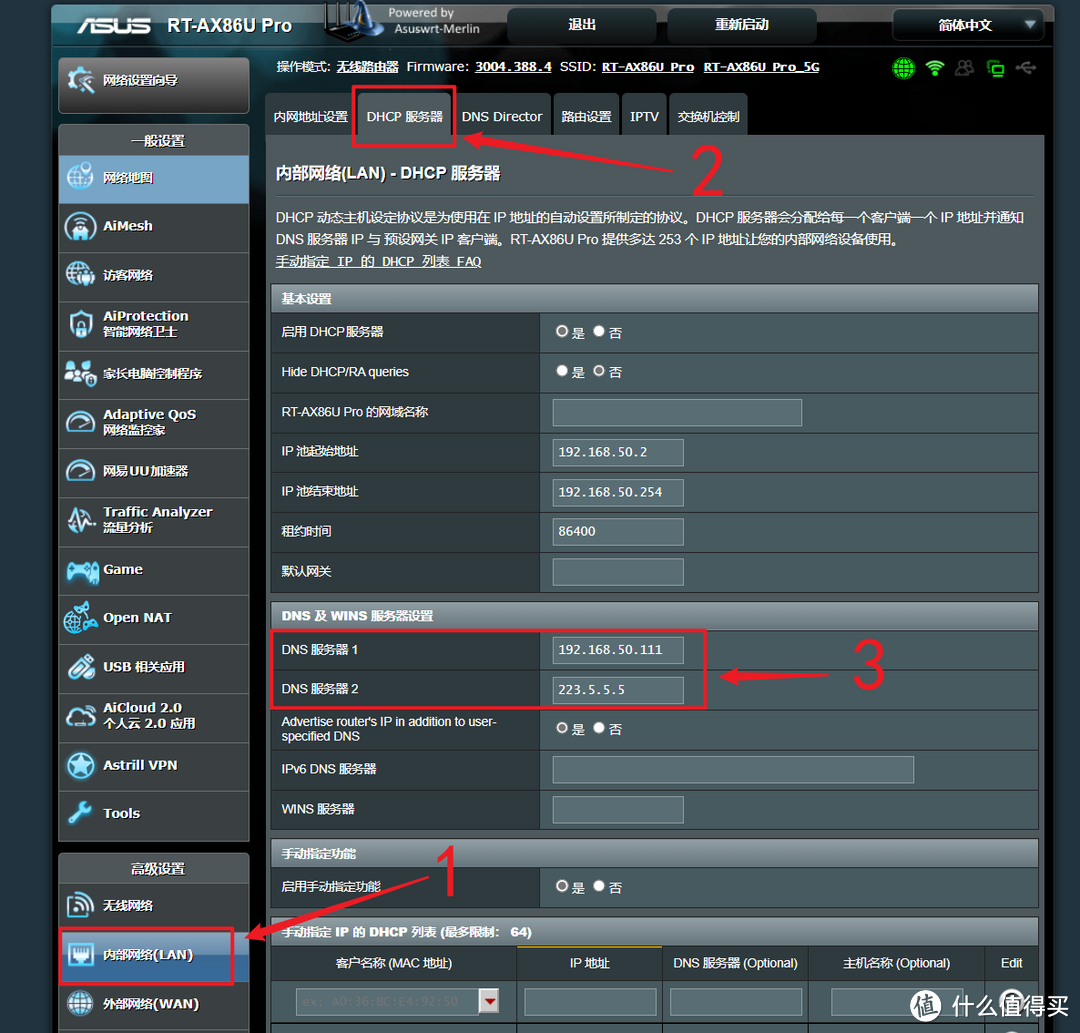Open the RT-AX86U_Pro 2.4G SSID link
1080x1033 pixels.
click(x=648, y=67)
